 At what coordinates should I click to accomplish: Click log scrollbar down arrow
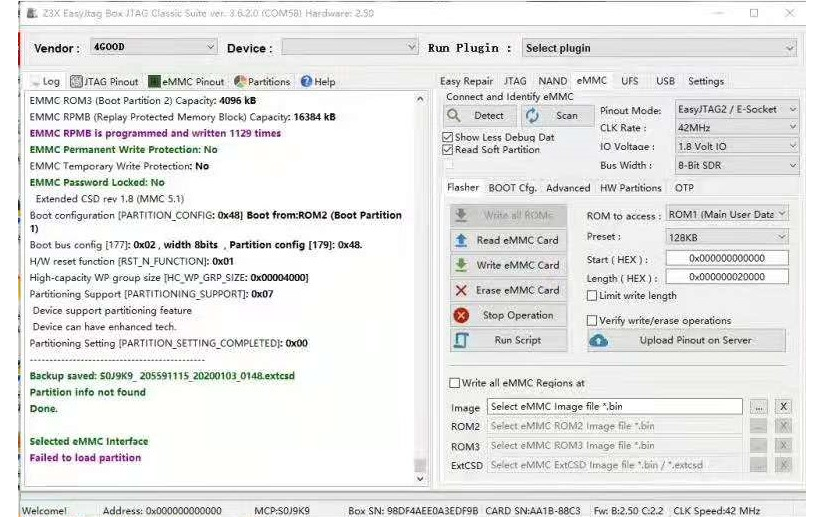pyautogui.click(x=420, y=479)
